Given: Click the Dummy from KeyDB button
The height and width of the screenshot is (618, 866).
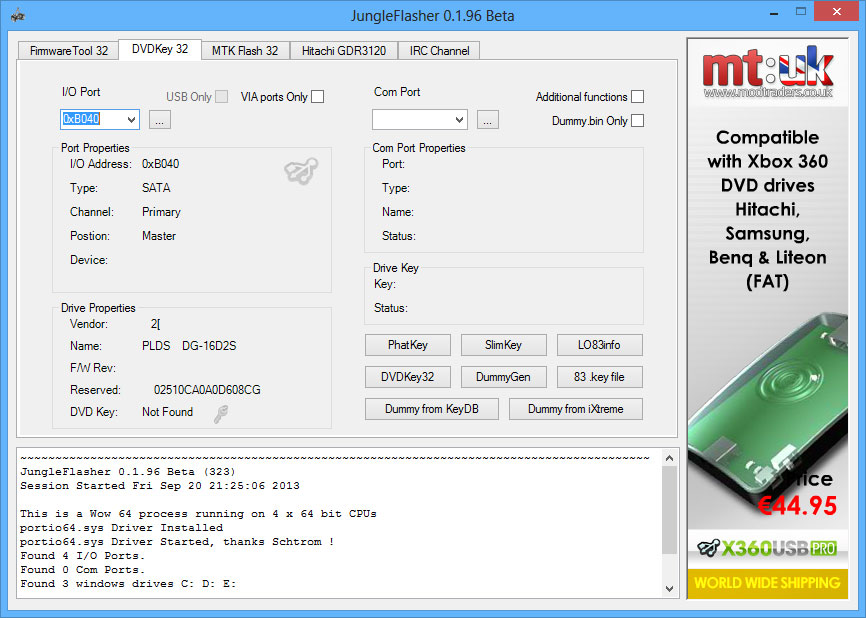Looking at the screenshot, I should click(432, 409).
